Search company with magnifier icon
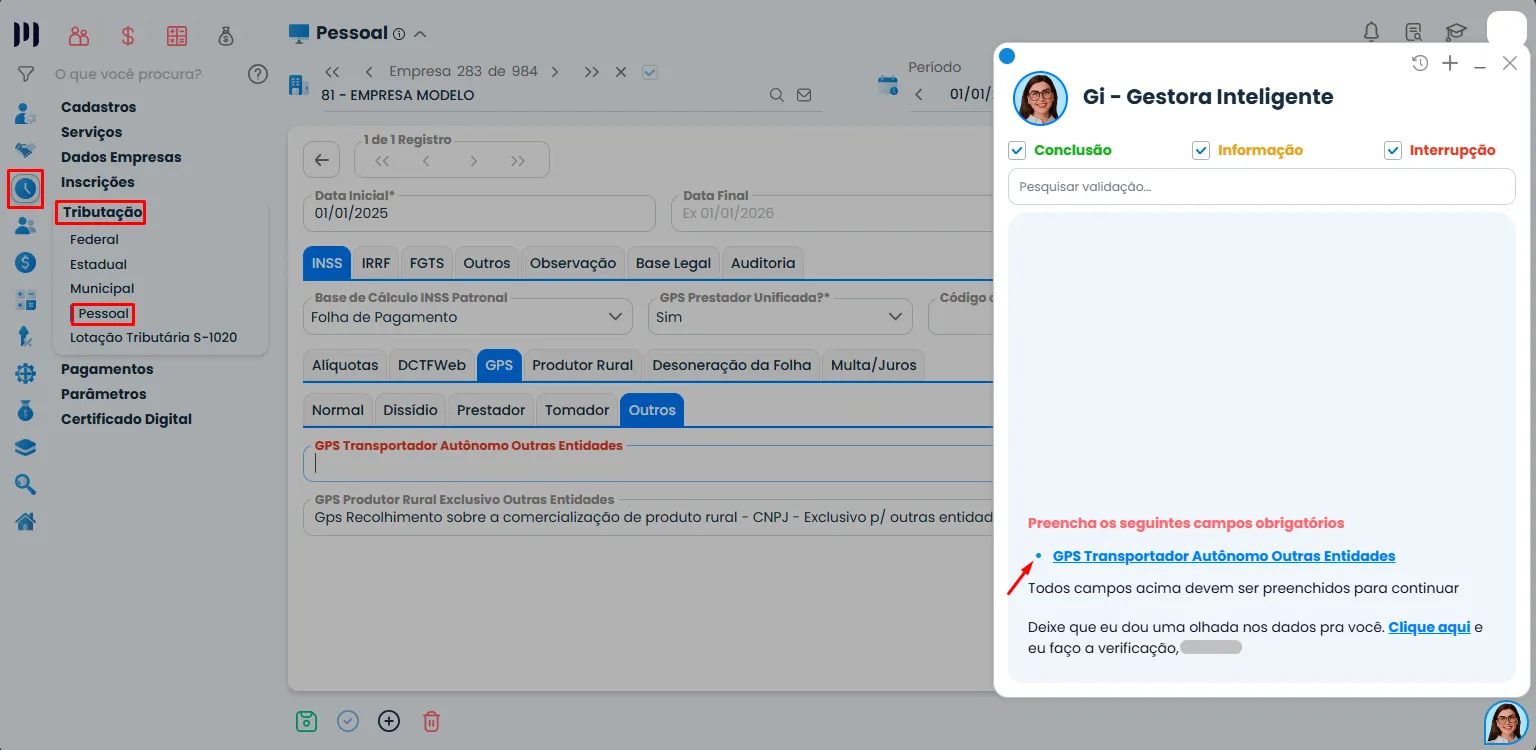The width and height of the screenshot is (1536, 750). pos(776,96)
